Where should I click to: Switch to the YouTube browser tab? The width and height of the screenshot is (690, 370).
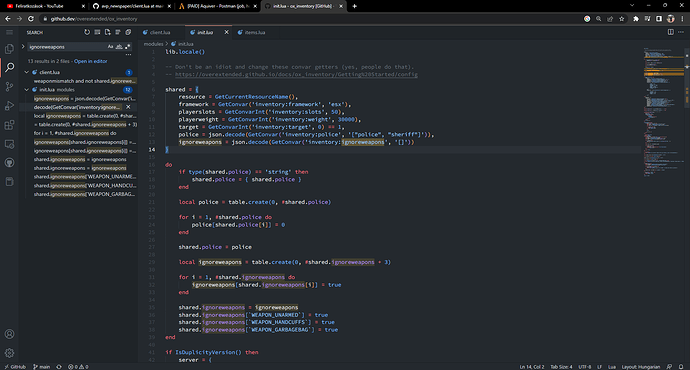click(44, 6)
